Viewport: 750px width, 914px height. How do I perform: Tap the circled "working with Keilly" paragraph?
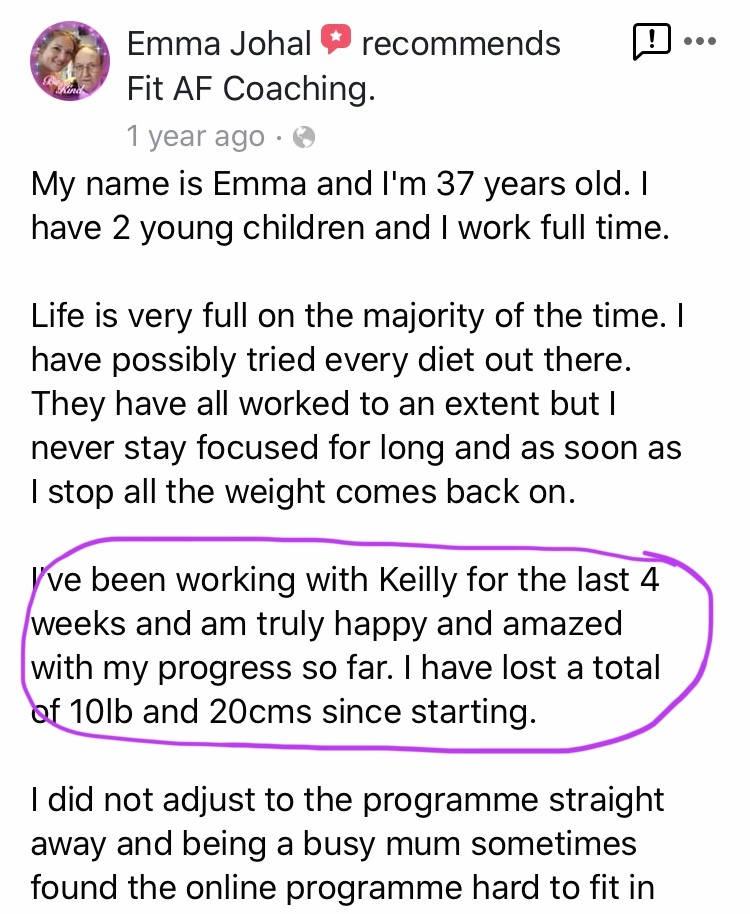[345, 645]
